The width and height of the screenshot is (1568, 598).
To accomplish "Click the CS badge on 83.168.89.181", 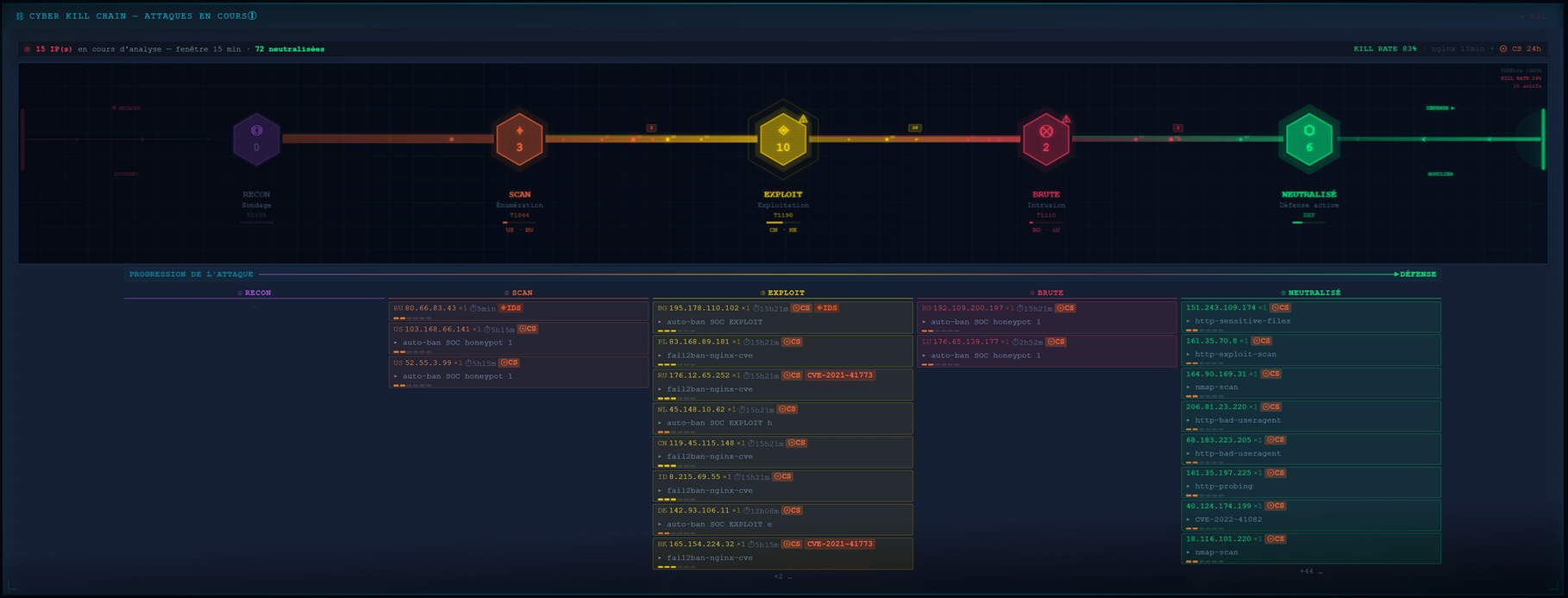I will click(792, 342).
